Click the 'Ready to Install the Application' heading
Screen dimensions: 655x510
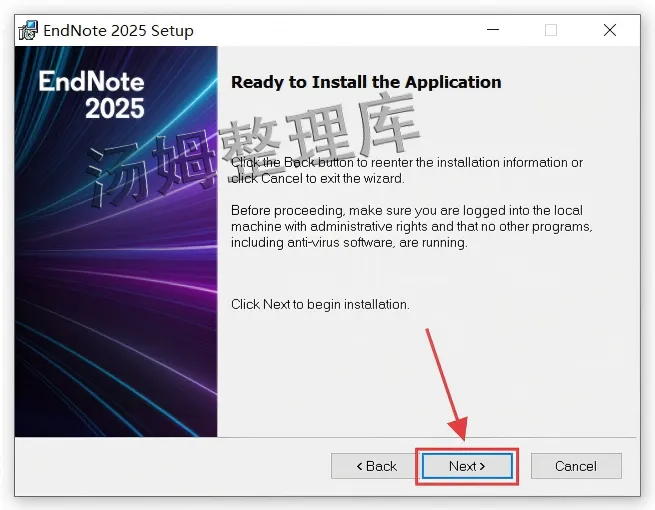pos(366,82)
